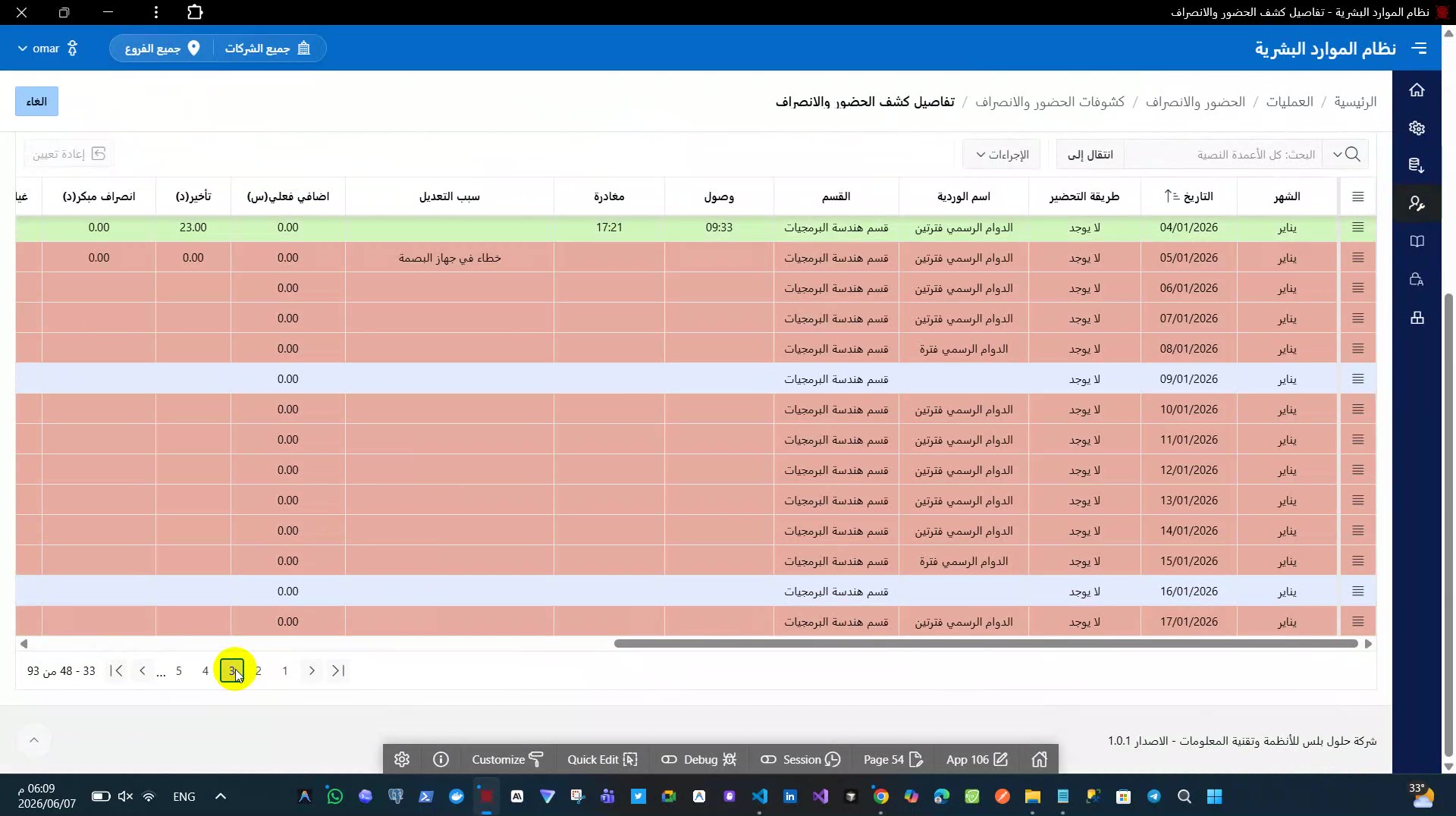Image resolution: width=1456 pixels, height=816 pixels.
Task: Open the lock-user icon in right sidebar
Action: tap(1417, 279)
